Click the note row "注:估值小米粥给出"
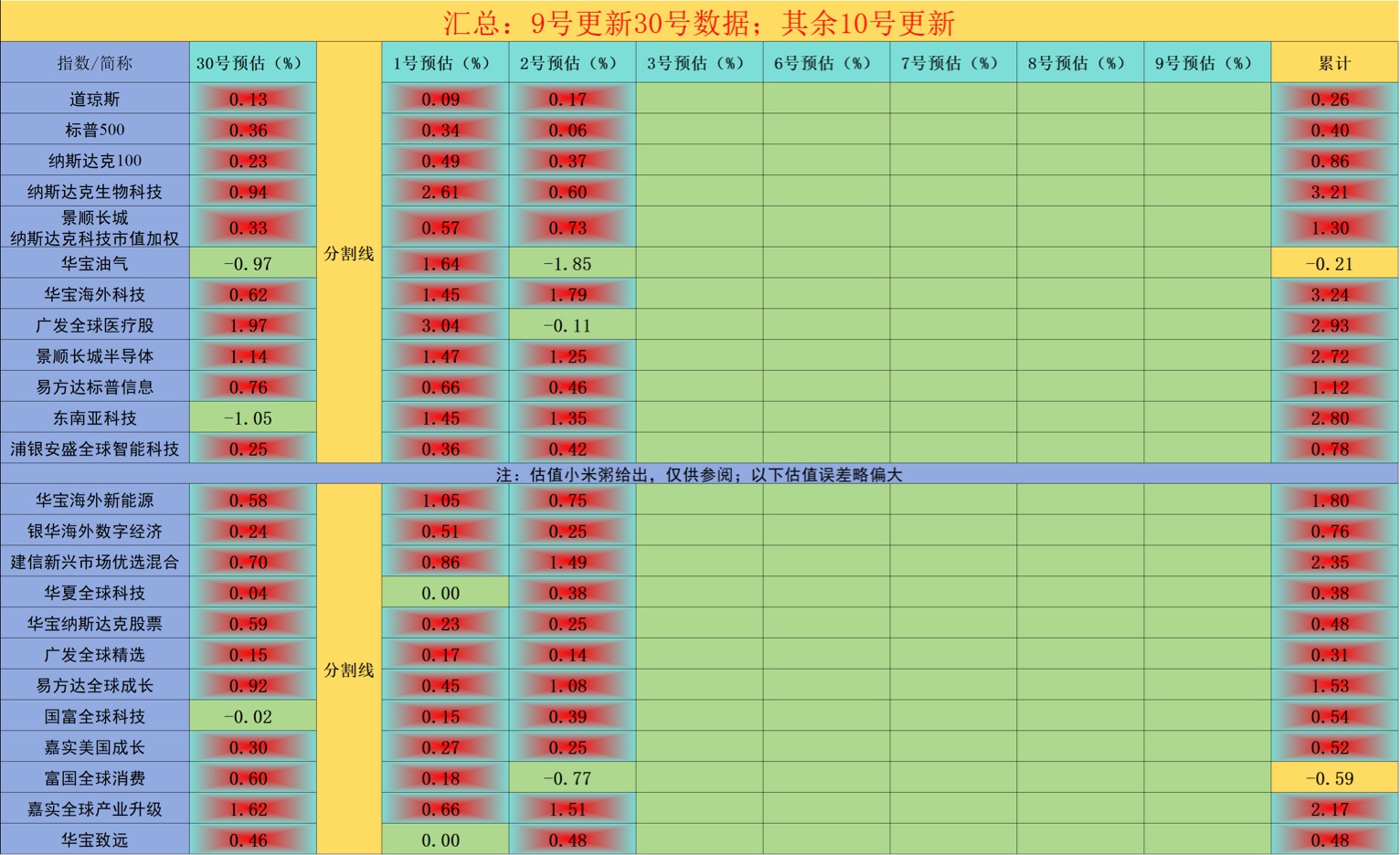1400x855 pixels. tap(699, 474)
